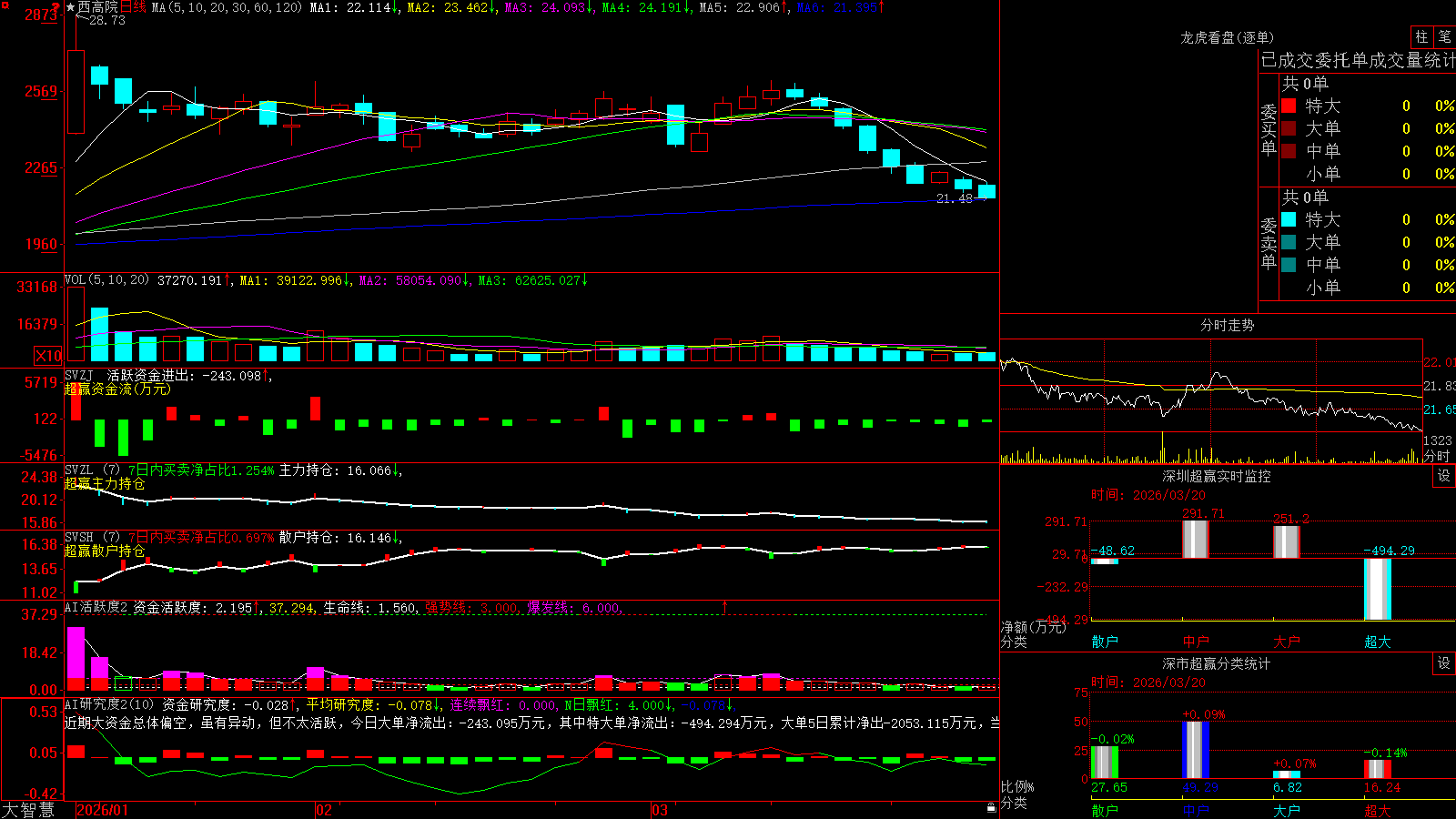The image size is (1456, 819).
Task: Click the 大户 bar valued 251.2
Action: pos(1286,541)
